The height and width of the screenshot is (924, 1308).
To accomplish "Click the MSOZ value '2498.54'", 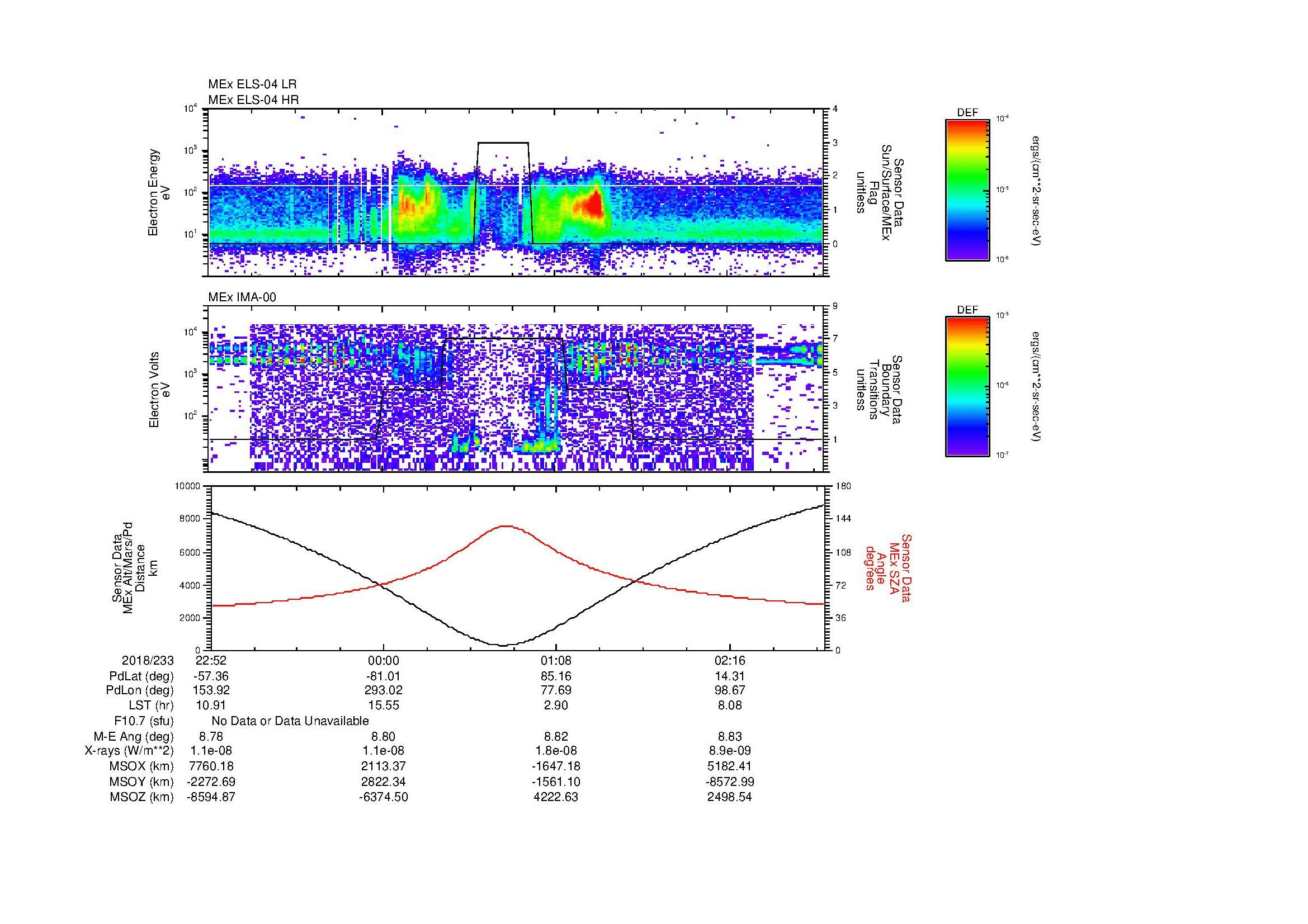I will [x=730, y=797].
